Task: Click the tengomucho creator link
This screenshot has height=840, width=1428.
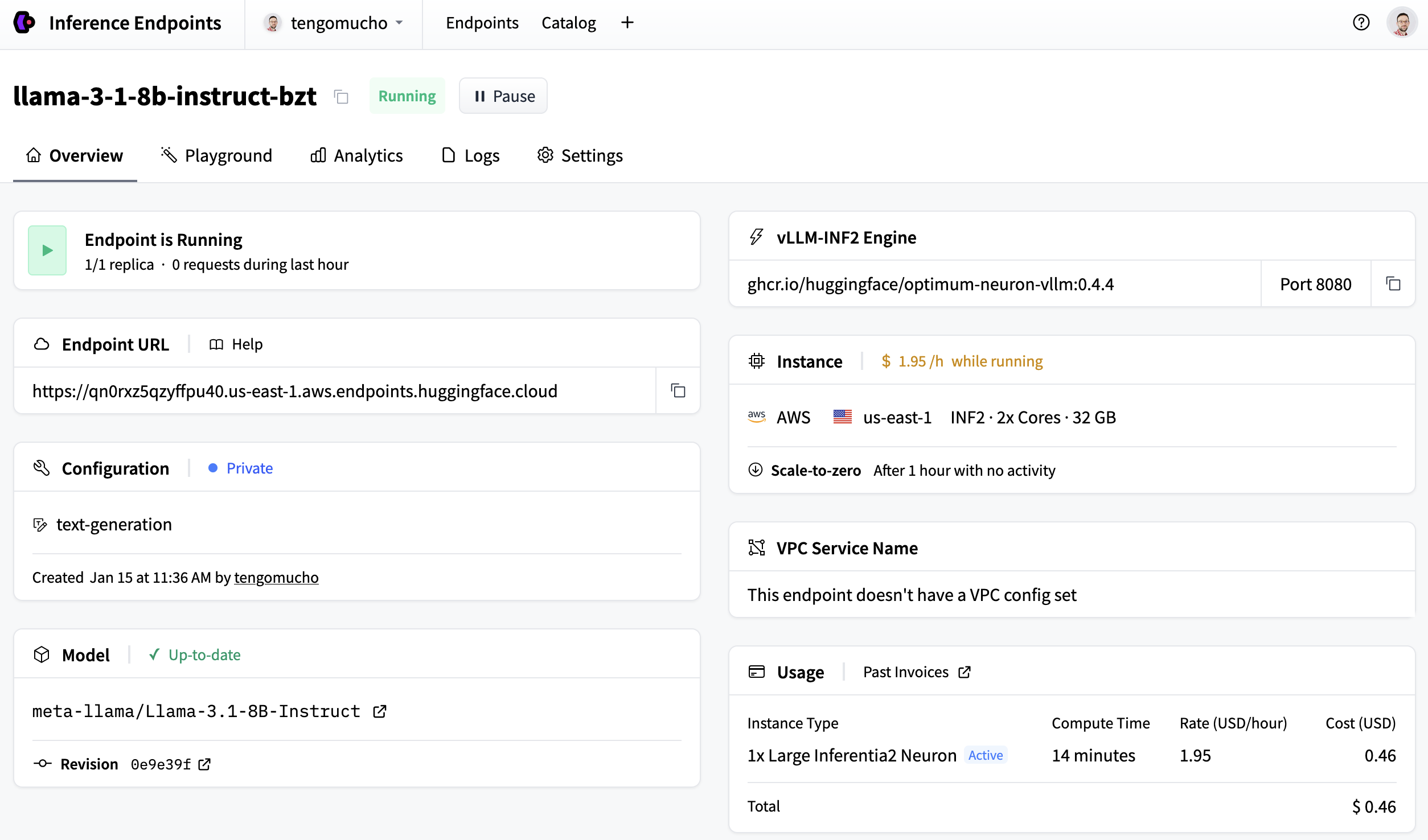Action: [x=276, y=578]
